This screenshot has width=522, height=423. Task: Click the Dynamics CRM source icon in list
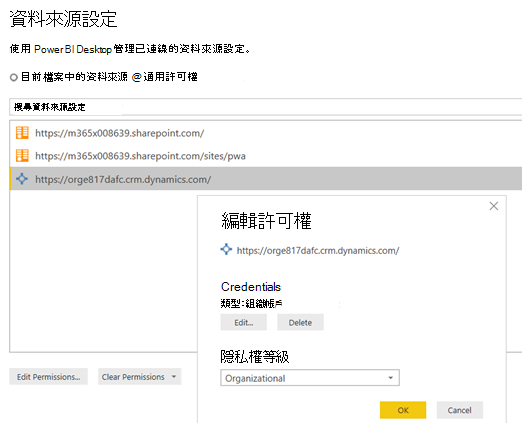pyautogui.click(x=22, y=179)
